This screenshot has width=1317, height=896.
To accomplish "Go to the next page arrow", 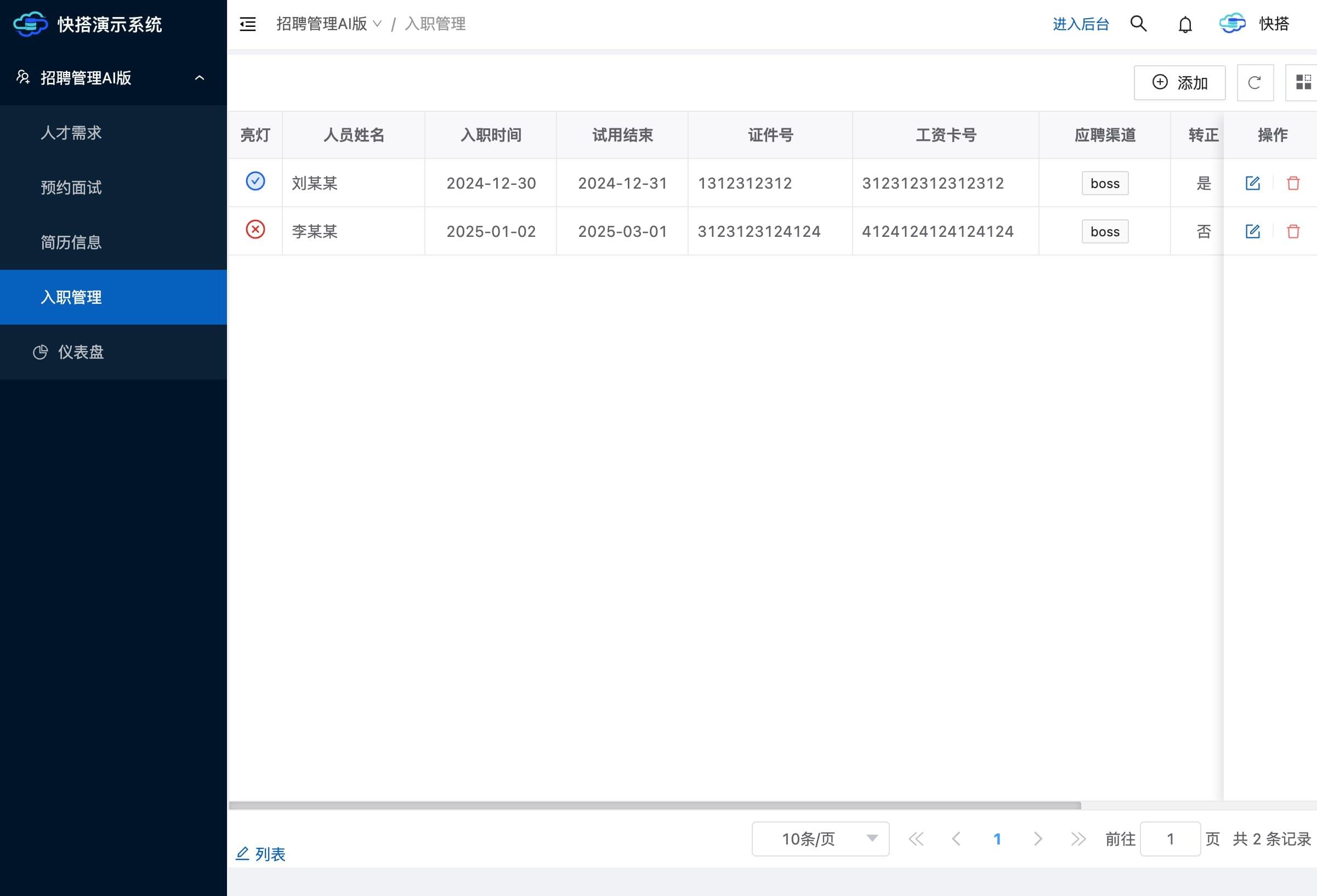I will (x=1037, y=839).
